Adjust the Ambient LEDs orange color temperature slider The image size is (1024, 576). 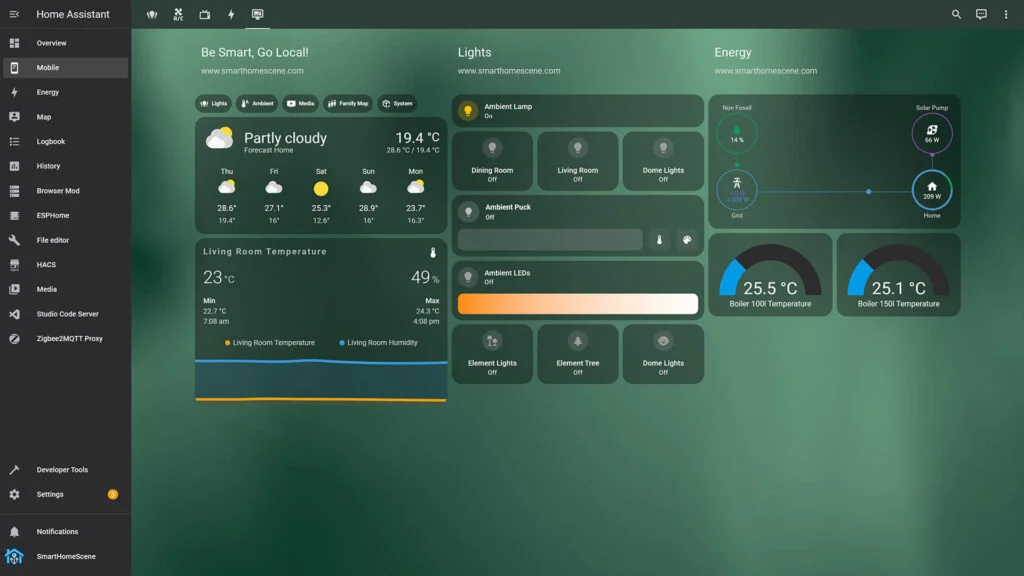(x=577, y=304)
